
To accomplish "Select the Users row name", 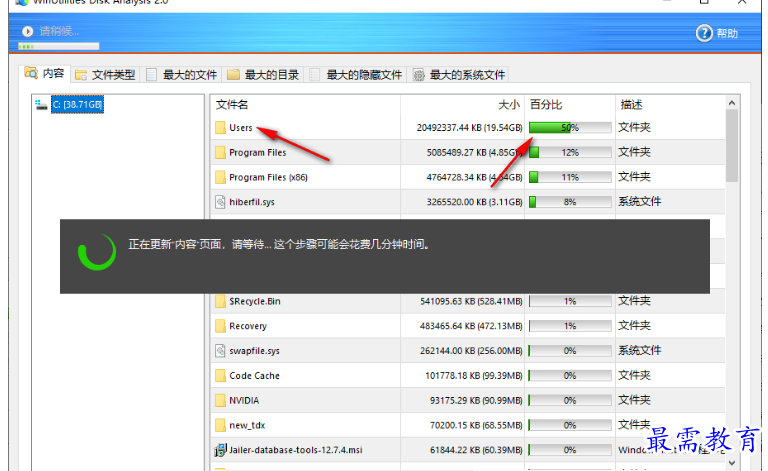I will coord(241,128).
